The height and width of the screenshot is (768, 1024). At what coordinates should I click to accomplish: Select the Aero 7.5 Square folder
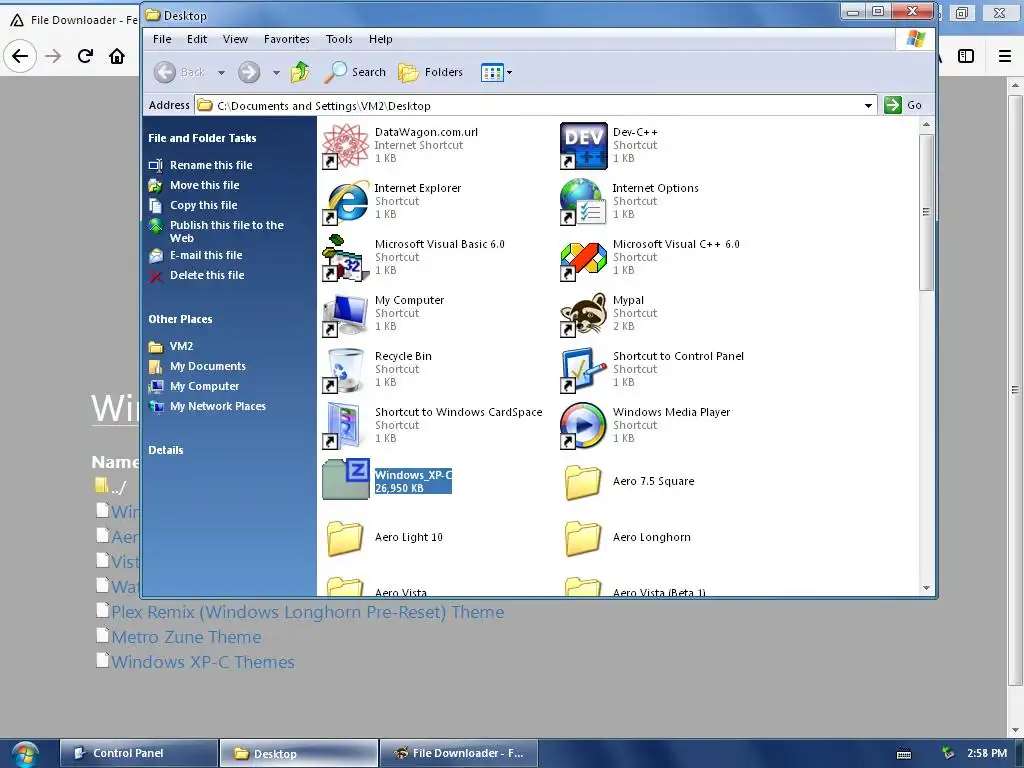583,482
